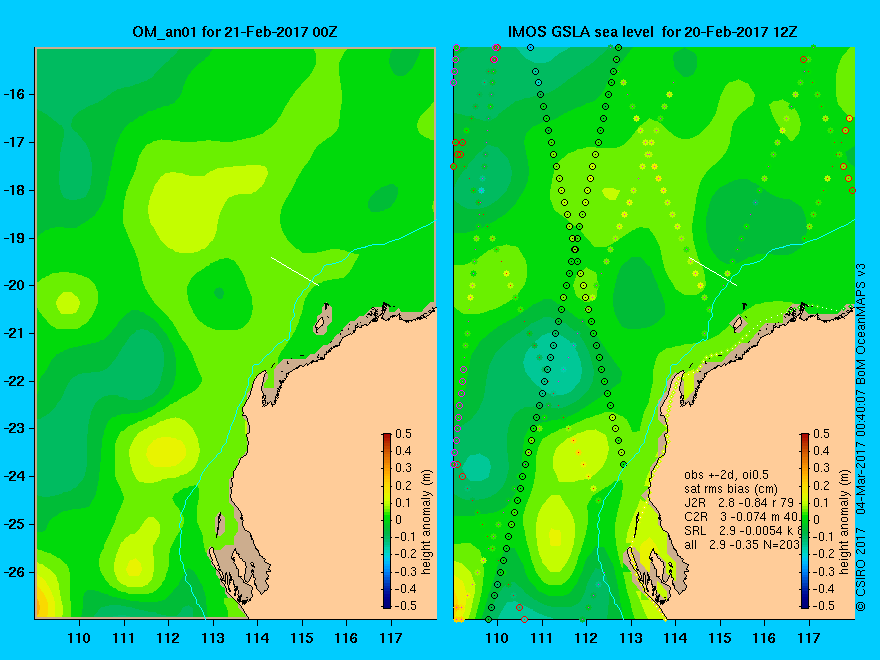Image resolution: width=880 pixels, height=660 pixels.
Task: Click "-0.5" on the OM_an01 color scale
Action: [406, 606]
